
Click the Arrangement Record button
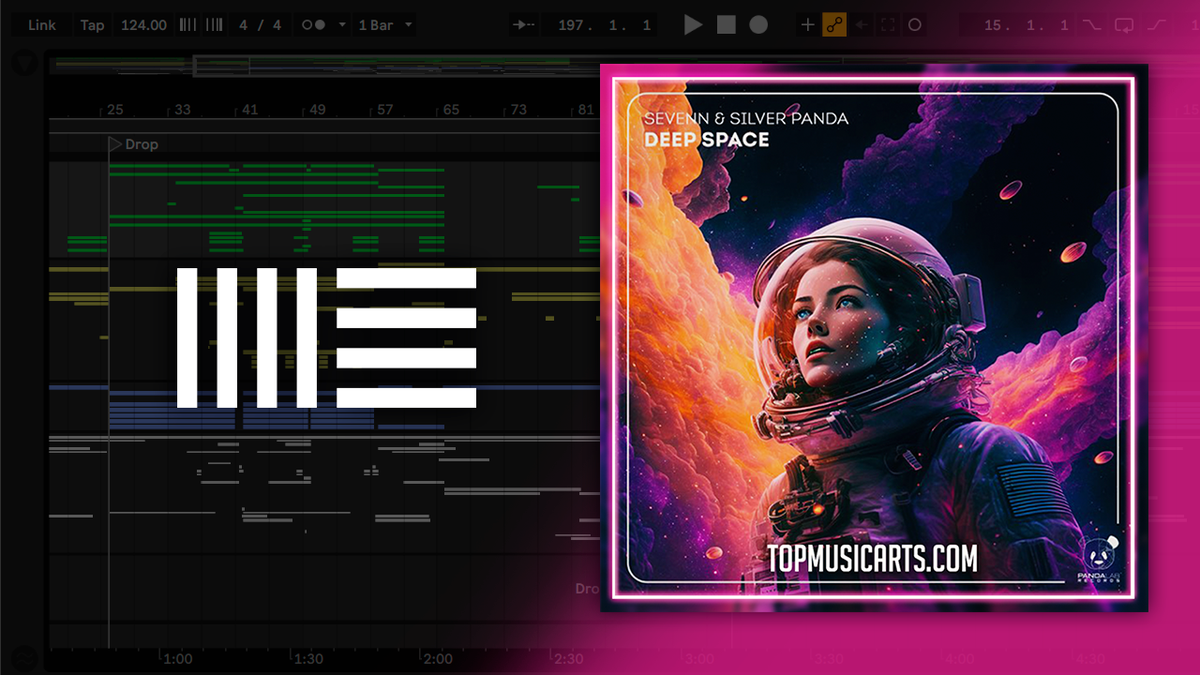coord(759,25)
